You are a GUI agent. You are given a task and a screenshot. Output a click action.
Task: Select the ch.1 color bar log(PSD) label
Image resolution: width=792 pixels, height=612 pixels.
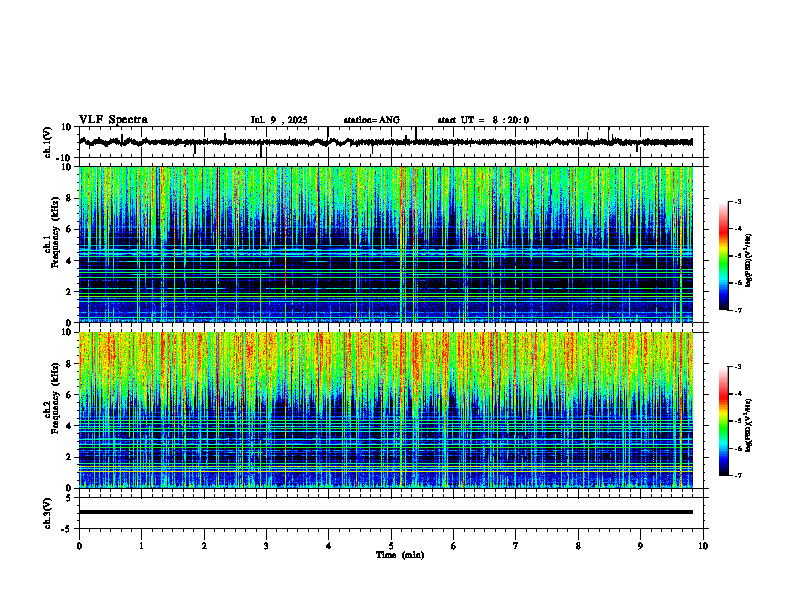pyautogui.click(x=749, y=261)
